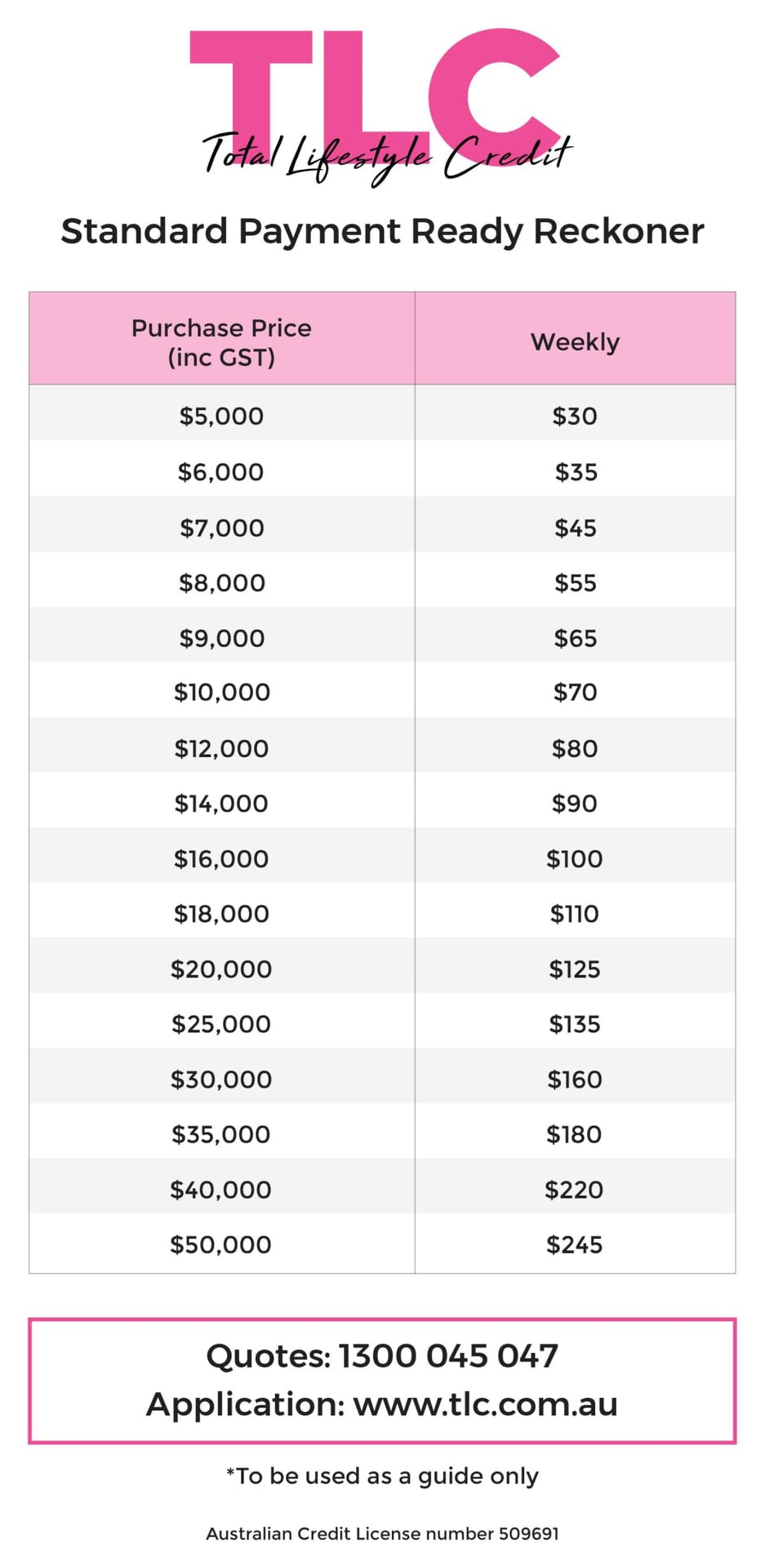The width and height of the screenshot is (765, 1568).
Task: Select the $7,000 purchase price row
Action: click(x=382, y=527)
